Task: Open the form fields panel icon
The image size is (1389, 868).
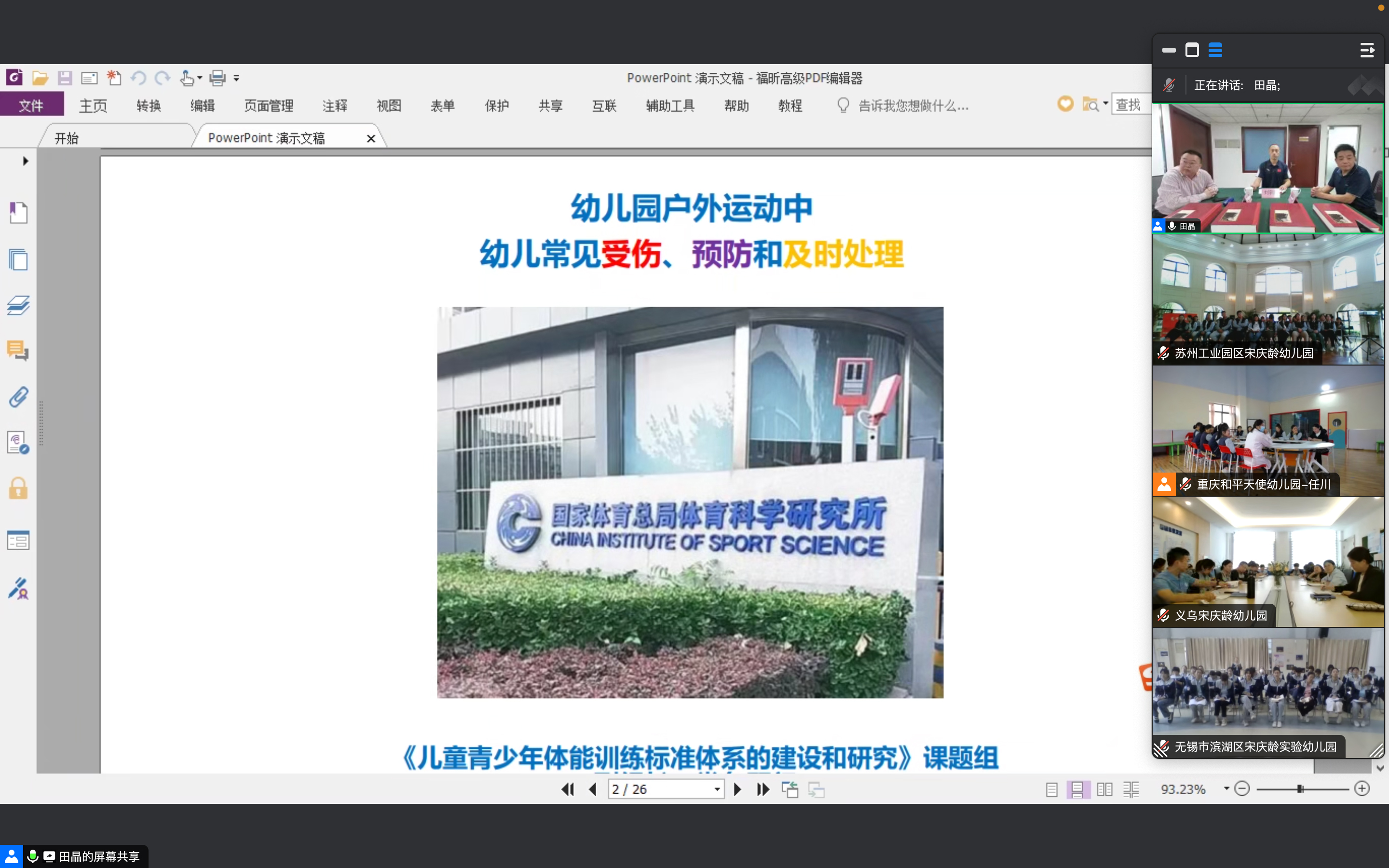Action: (18, 540)
